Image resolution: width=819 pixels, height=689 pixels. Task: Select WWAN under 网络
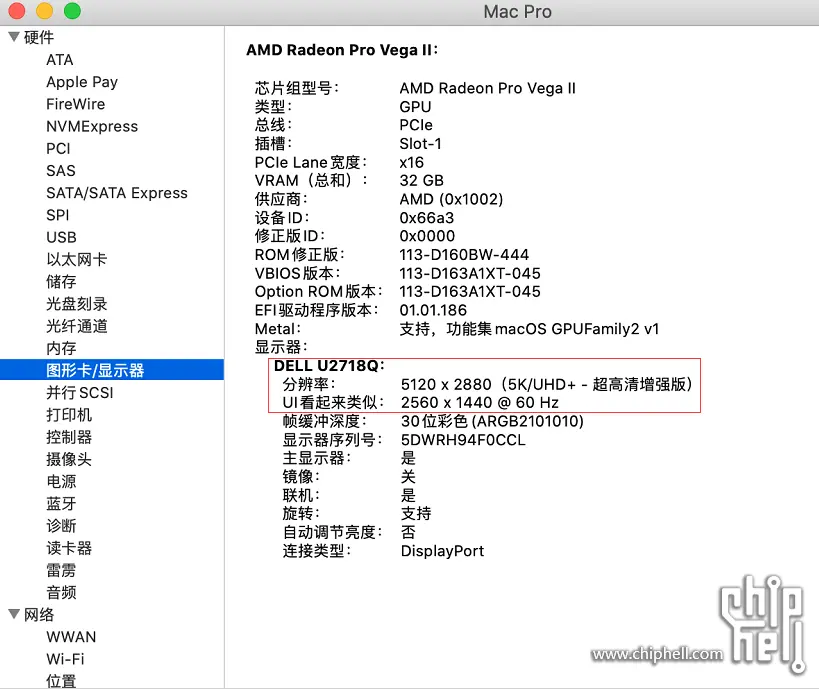tap(71, 637)
